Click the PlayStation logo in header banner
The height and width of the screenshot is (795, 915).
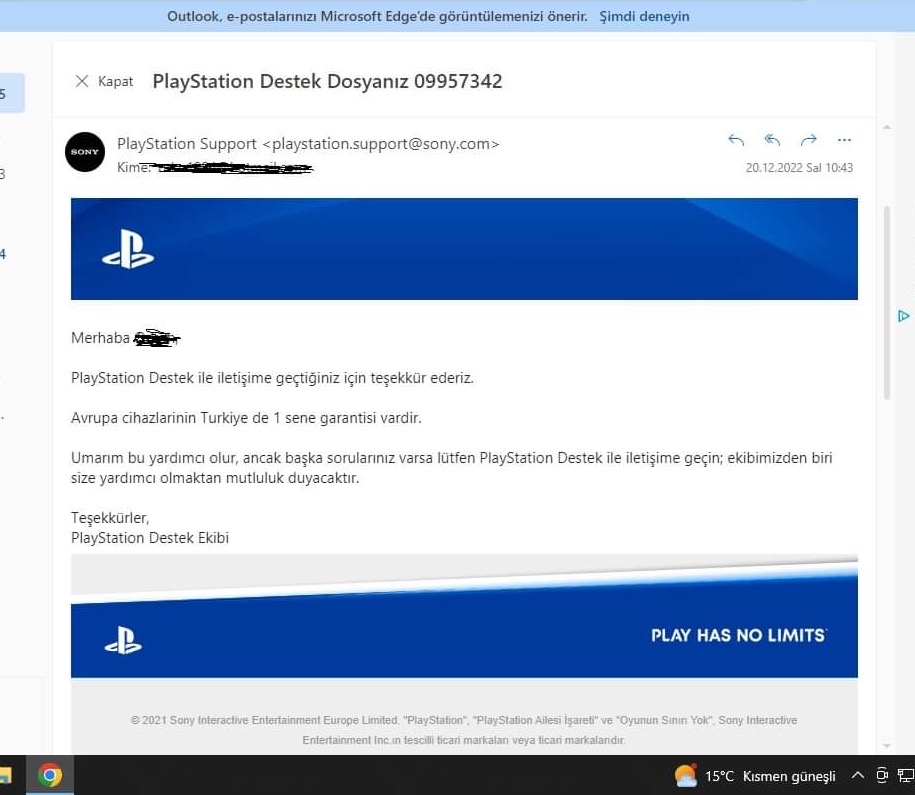click(128, 249)
